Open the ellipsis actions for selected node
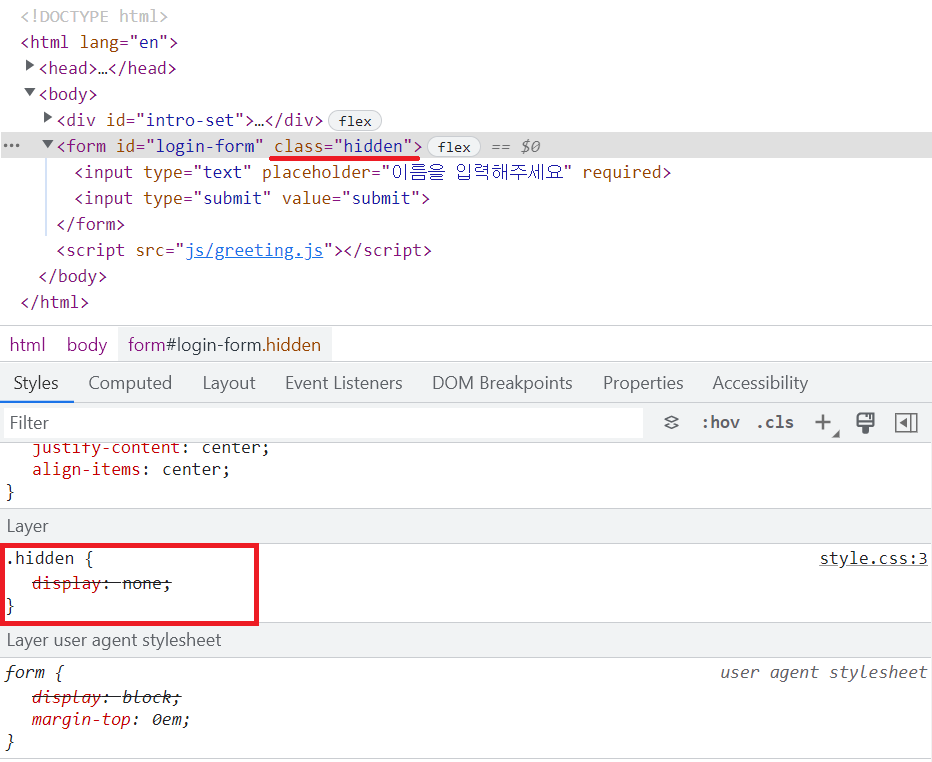This screenshot has height=762, width=932. [x=12, y=146]
